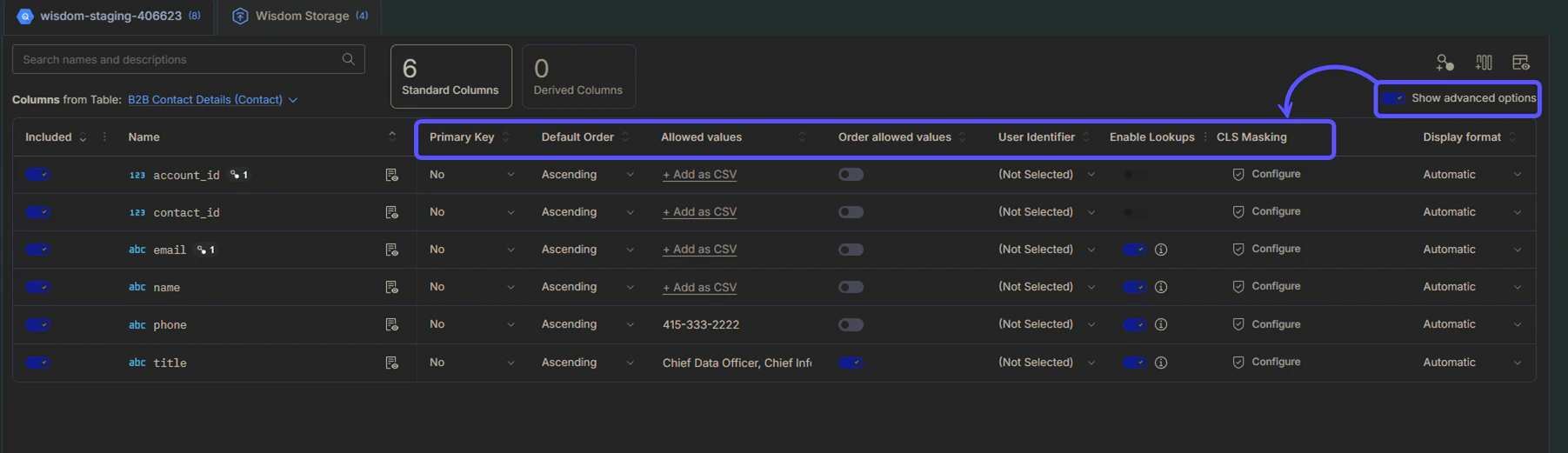Open description editor icon for account_id row

coord(391,175)
